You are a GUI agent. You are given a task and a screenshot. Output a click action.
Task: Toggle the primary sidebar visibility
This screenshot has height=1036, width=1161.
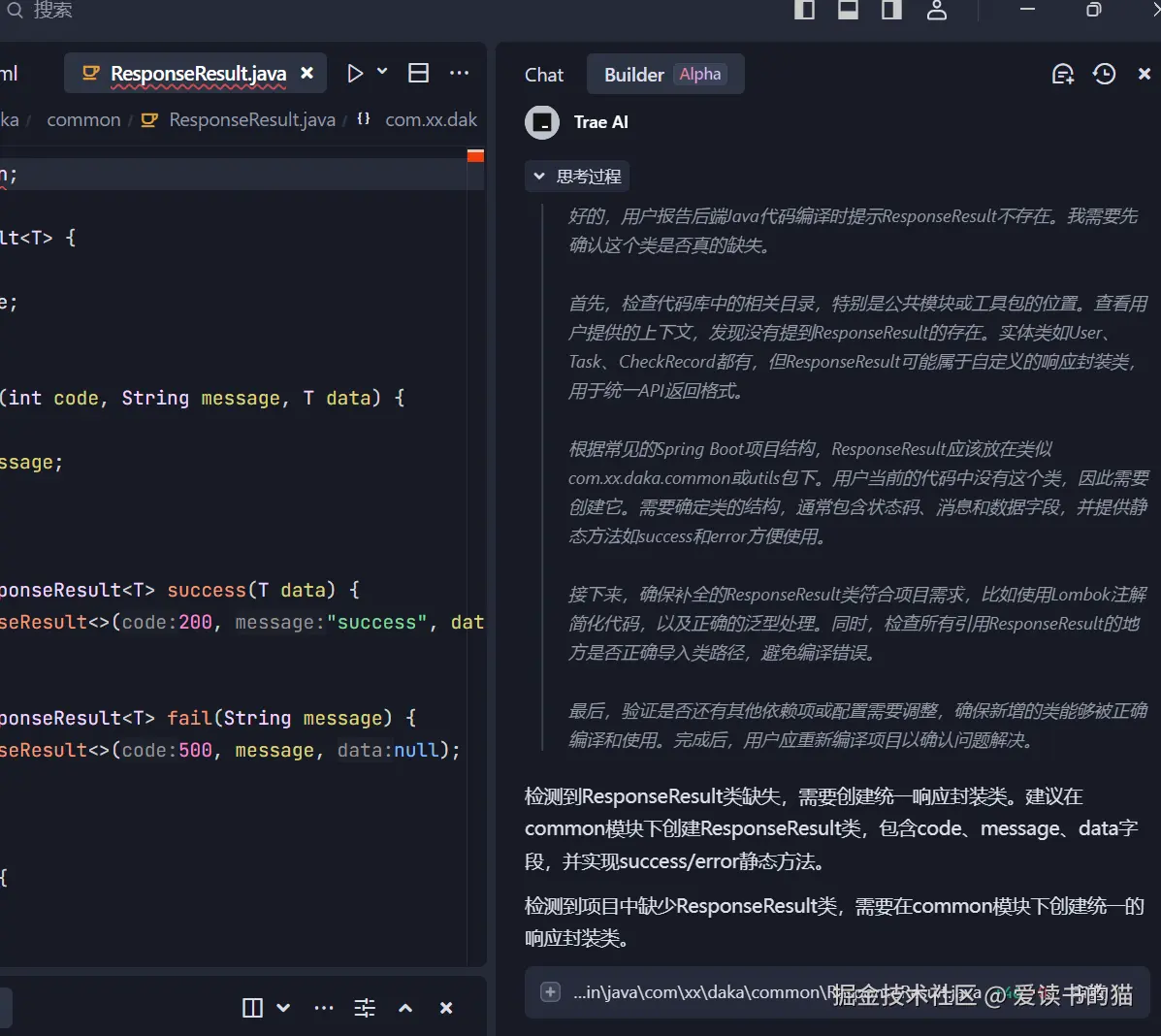pyautogui.click(x=806, y=11)
